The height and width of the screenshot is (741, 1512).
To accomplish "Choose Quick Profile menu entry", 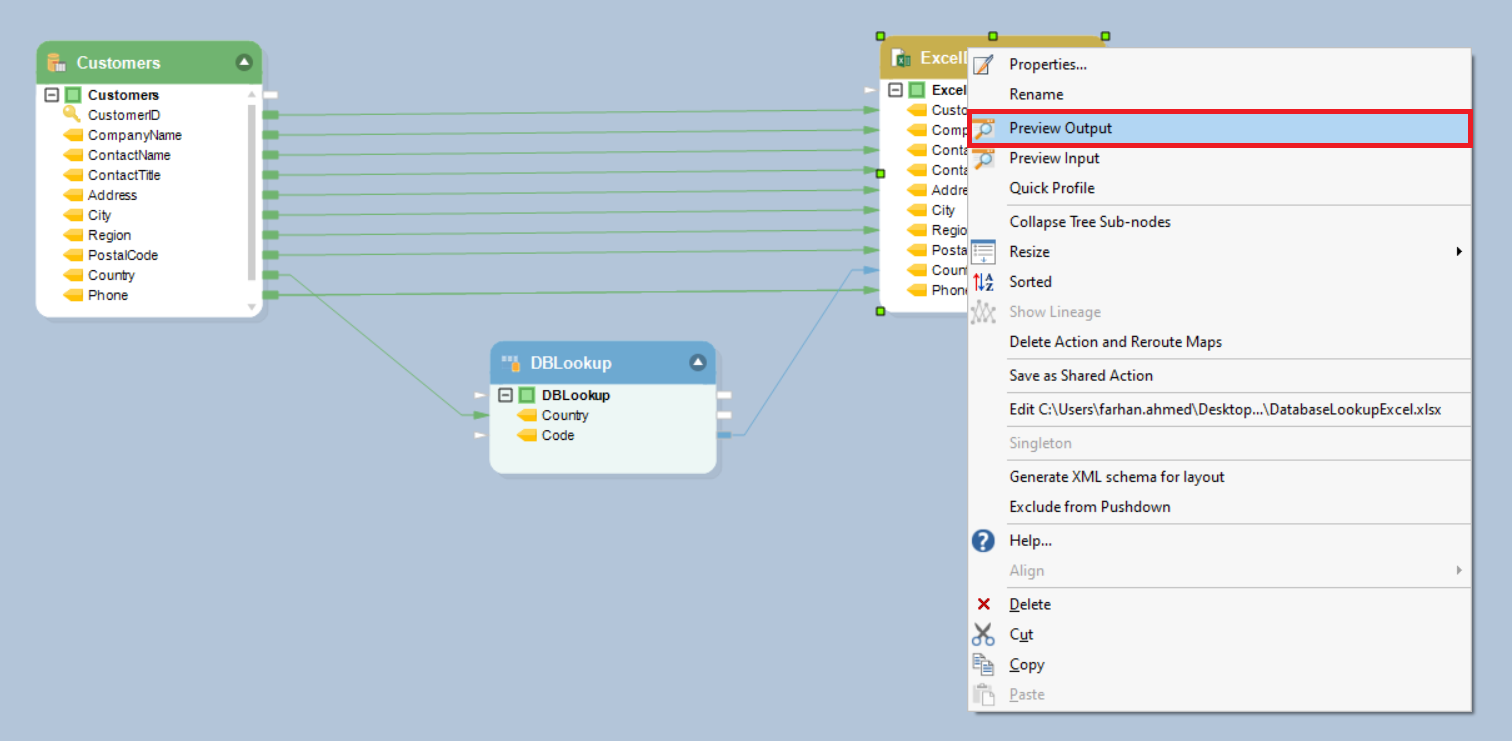I will [x=1052, y=188].
